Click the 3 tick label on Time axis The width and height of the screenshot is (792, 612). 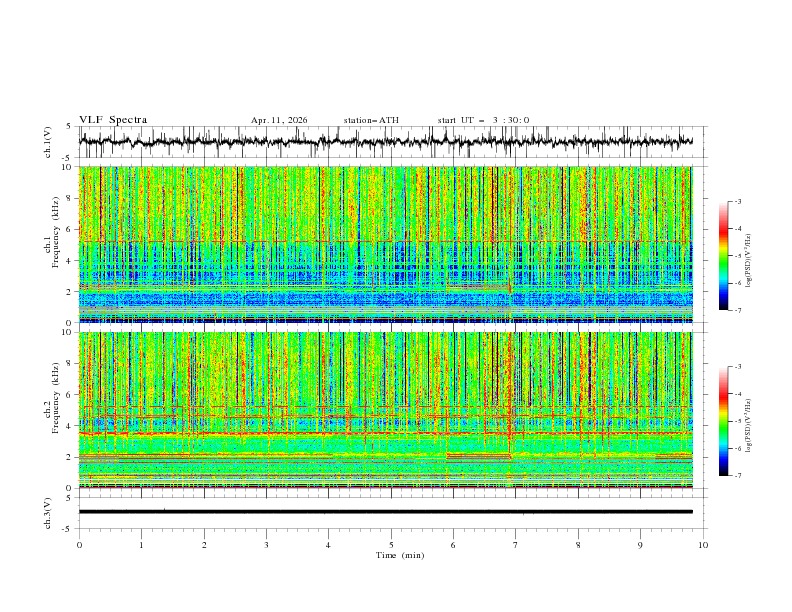266,545
